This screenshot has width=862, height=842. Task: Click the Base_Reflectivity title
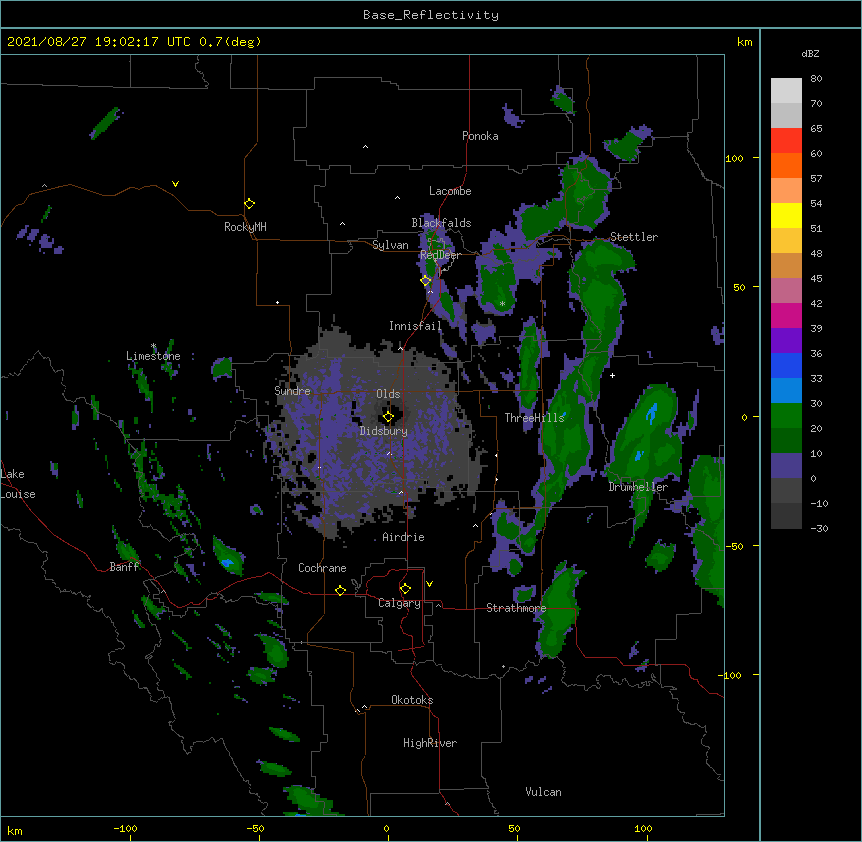tap(431, 15)
